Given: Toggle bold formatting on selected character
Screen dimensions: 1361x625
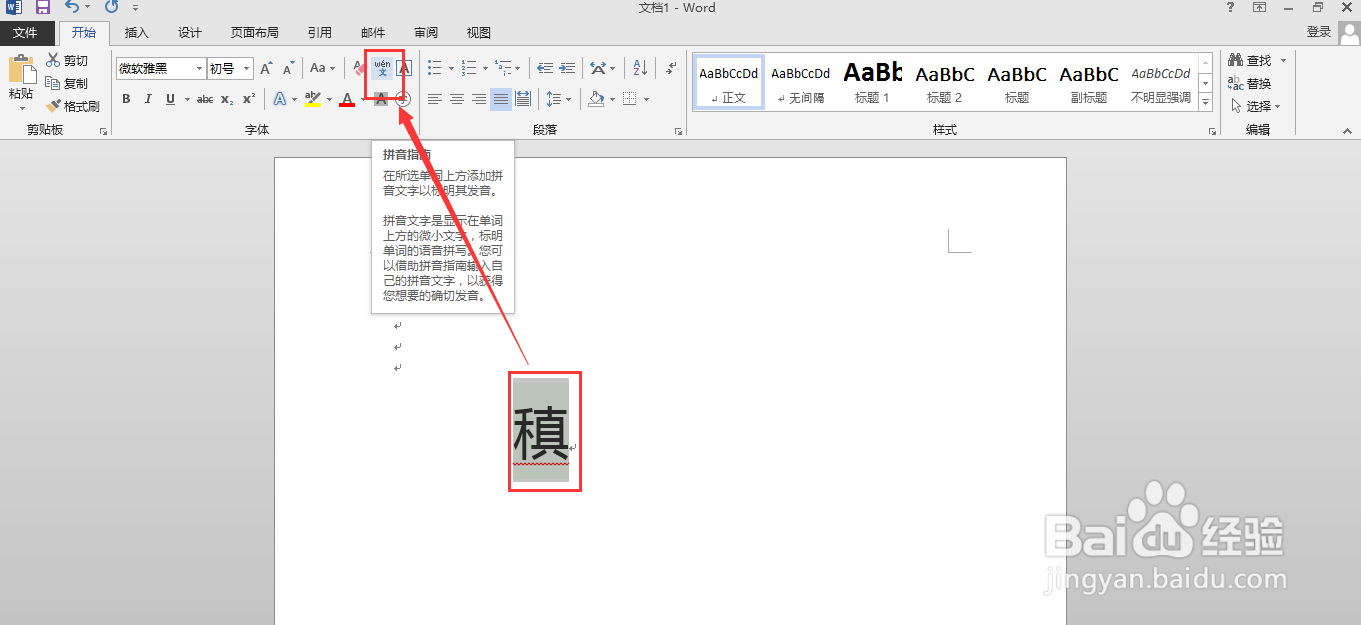Looking at the screenshot, I should tap(126, 98).
